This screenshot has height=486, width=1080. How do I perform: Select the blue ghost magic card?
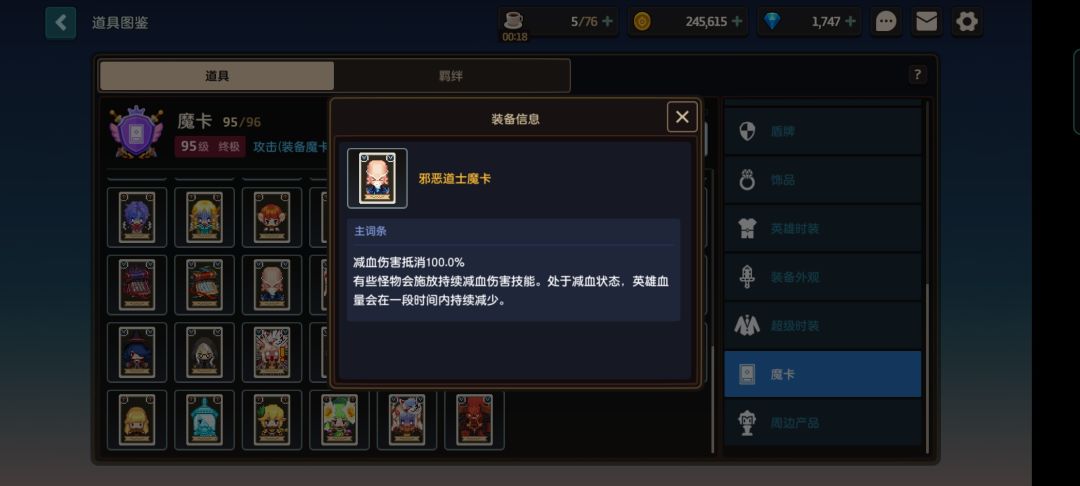click(205, 420)
